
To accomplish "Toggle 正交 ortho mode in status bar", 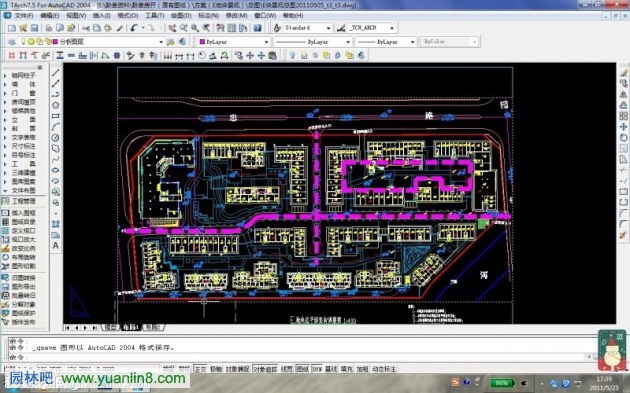I will (200, 368).
